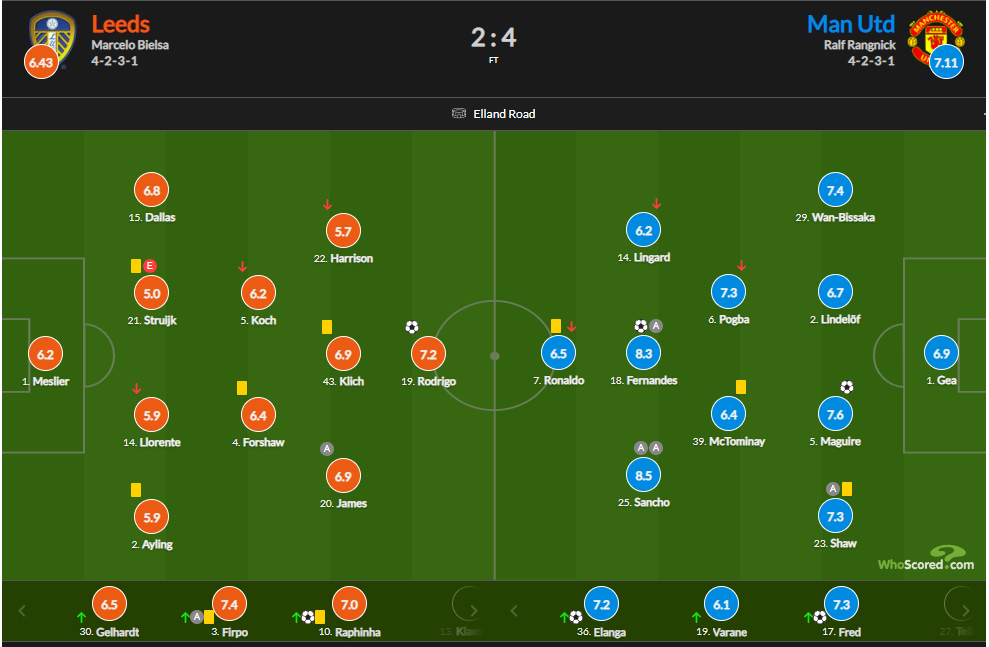Open the Leeds team name link

121,24
